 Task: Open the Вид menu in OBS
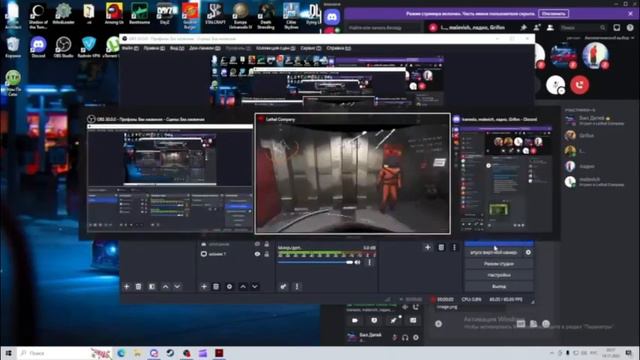point(177,48)
